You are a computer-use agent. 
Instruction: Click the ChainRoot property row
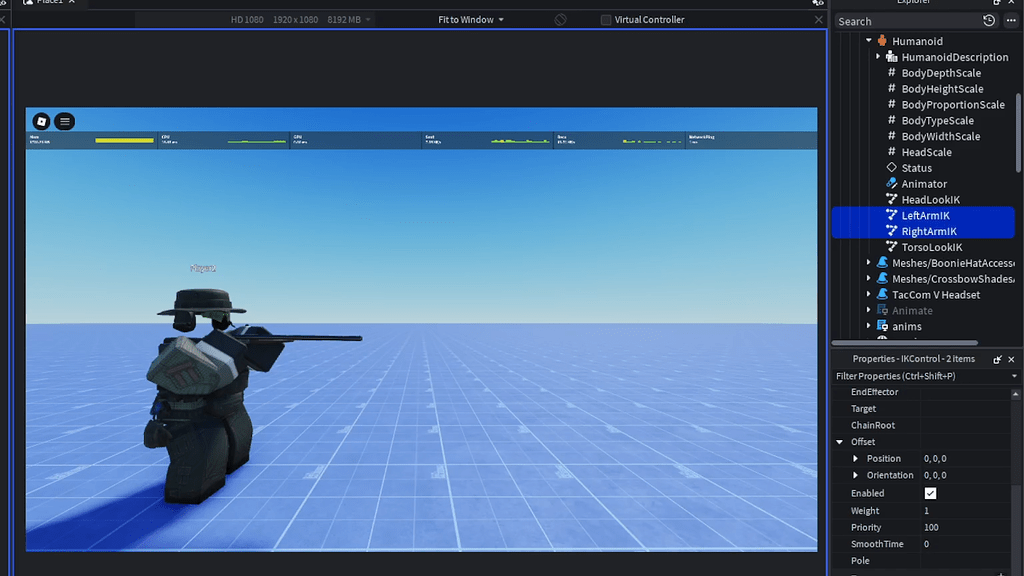[x=922, y=425]
